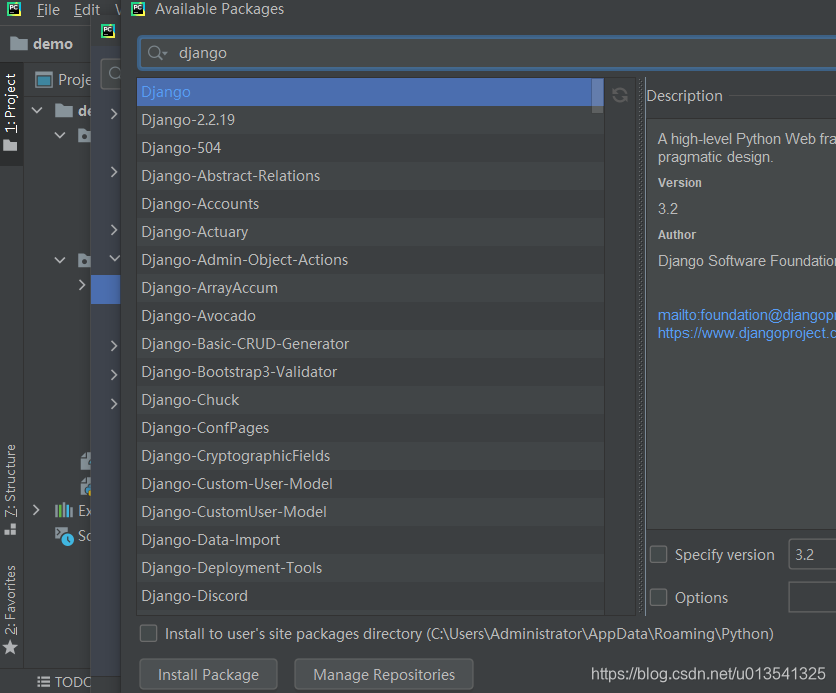Select Django-Actuary package
The width and height of the screenshot is (836, 693).
[x=370, y=232]
